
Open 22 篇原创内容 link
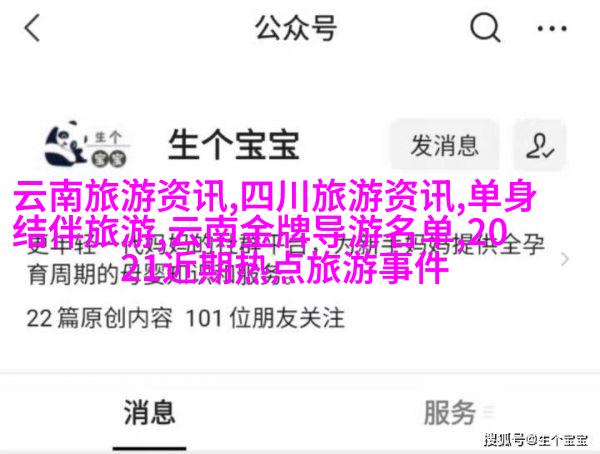[99, 318]
